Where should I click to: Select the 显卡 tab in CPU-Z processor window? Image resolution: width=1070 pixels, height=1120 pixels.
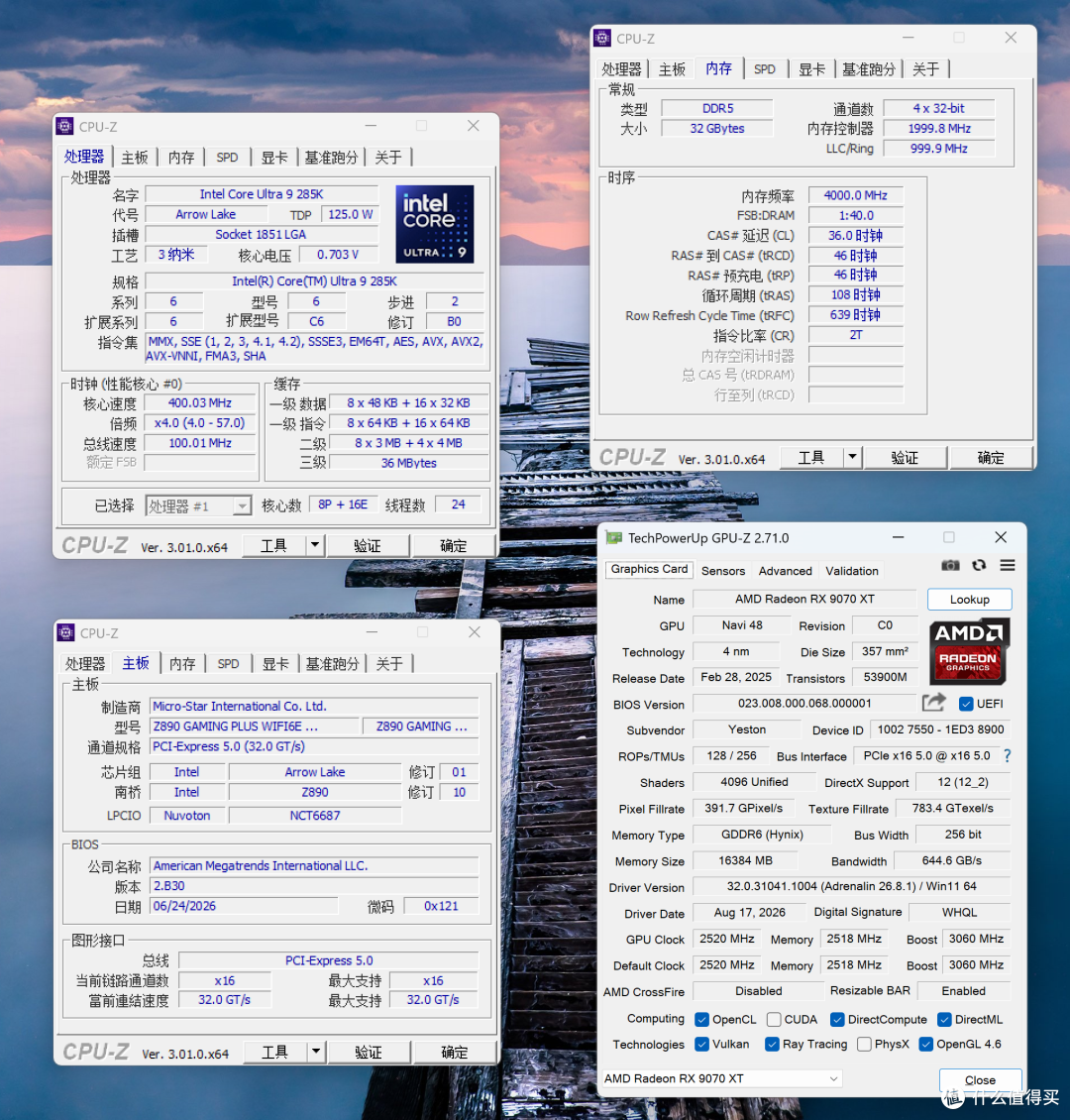274,158
